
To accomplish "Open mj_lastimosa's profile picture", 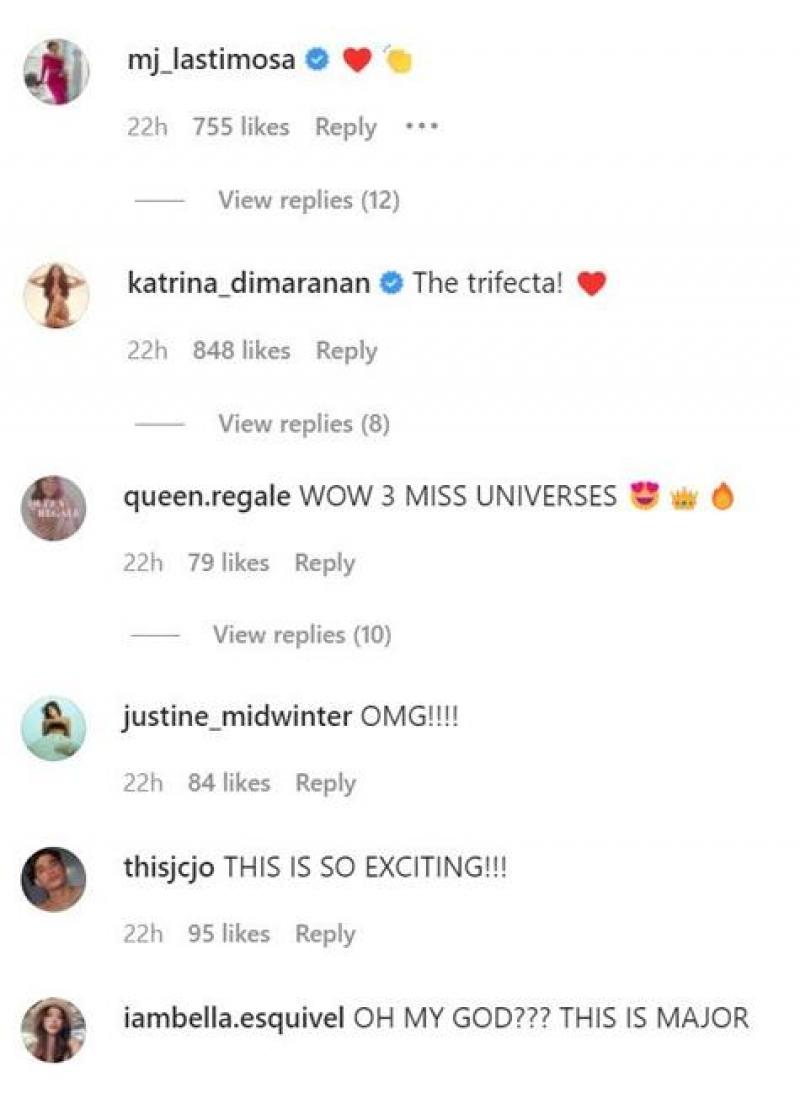I will coord(56,72).
